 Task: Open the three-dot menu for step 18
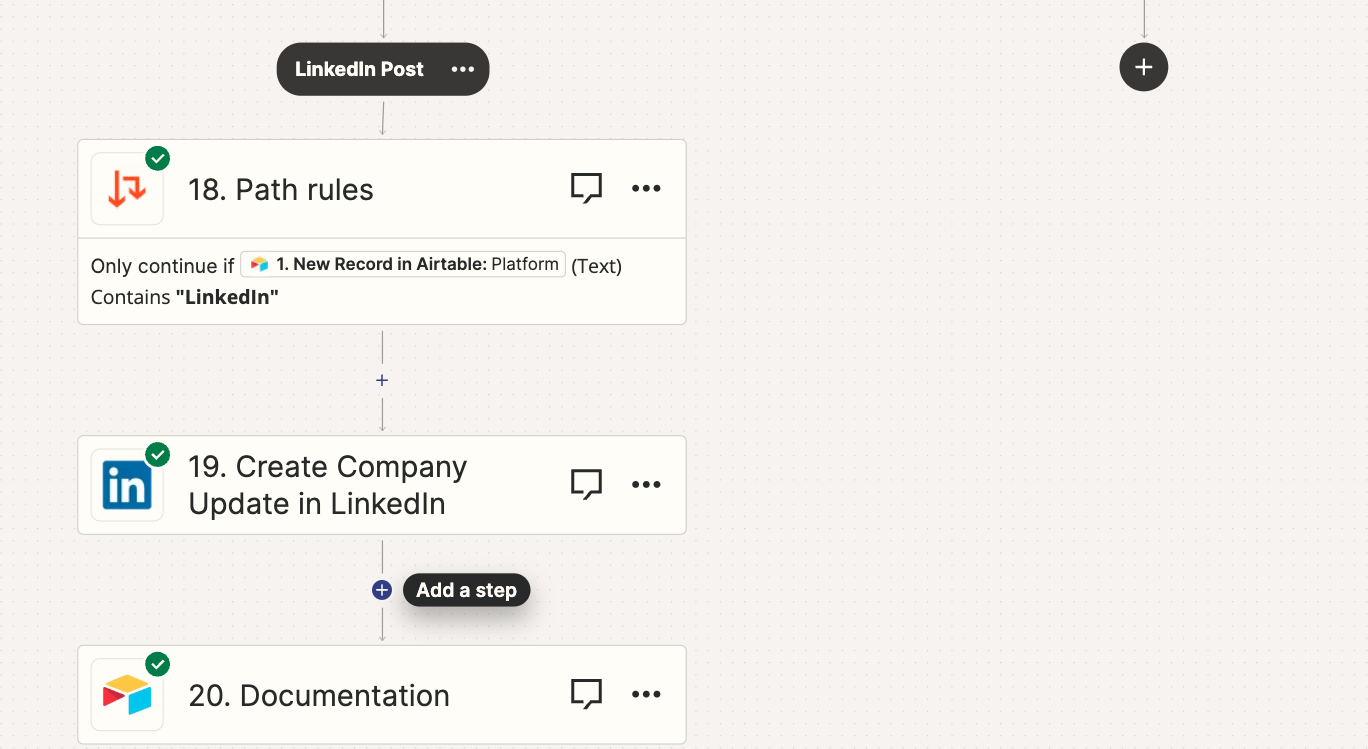(x=646, y=188)
